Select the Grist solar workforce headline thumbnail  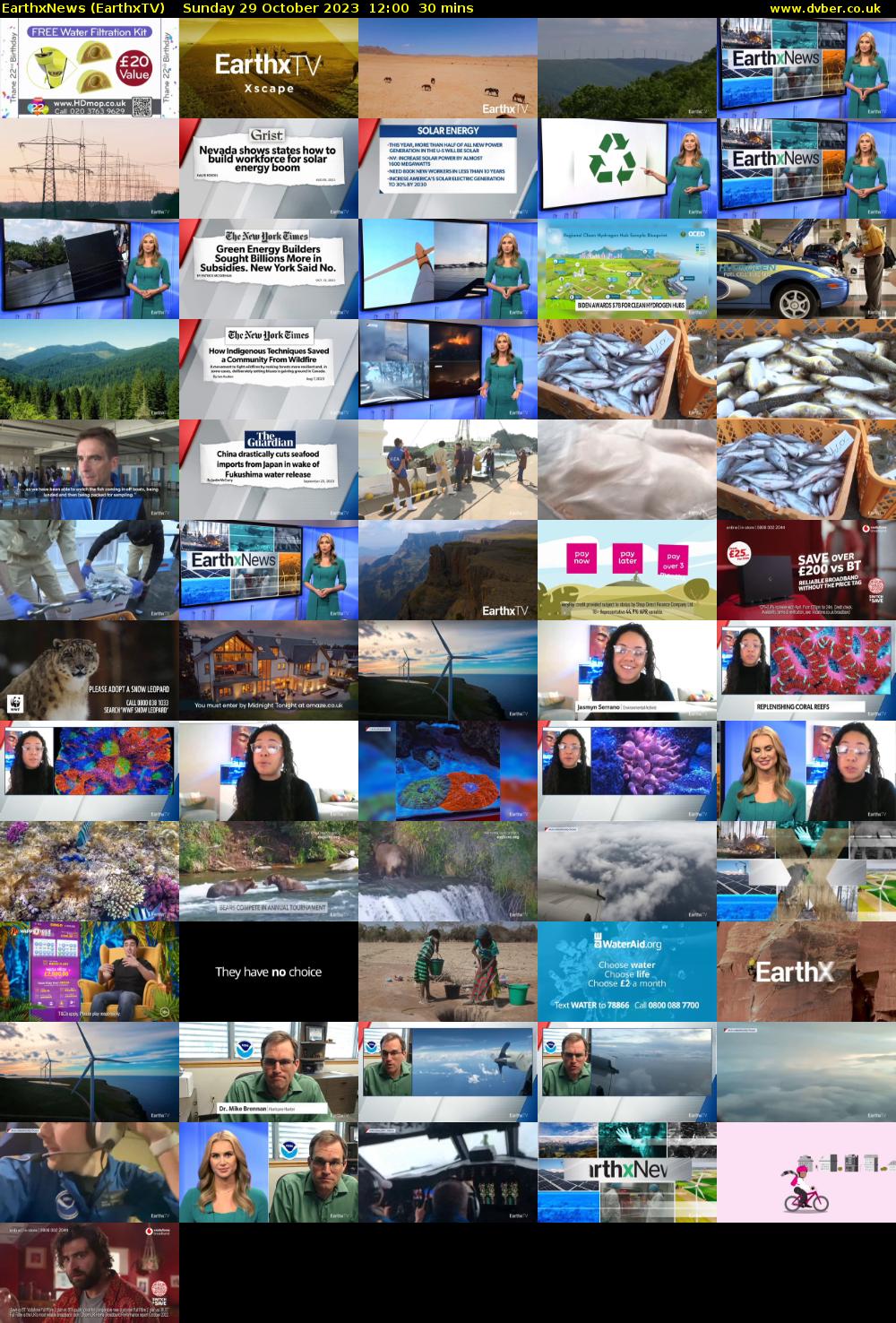(x=269, y=169)
